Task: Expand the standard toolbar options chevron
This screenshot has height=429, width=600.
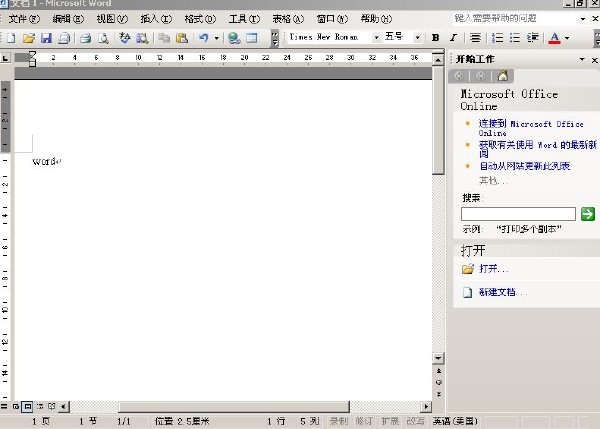Action: [x=275, y=38]
